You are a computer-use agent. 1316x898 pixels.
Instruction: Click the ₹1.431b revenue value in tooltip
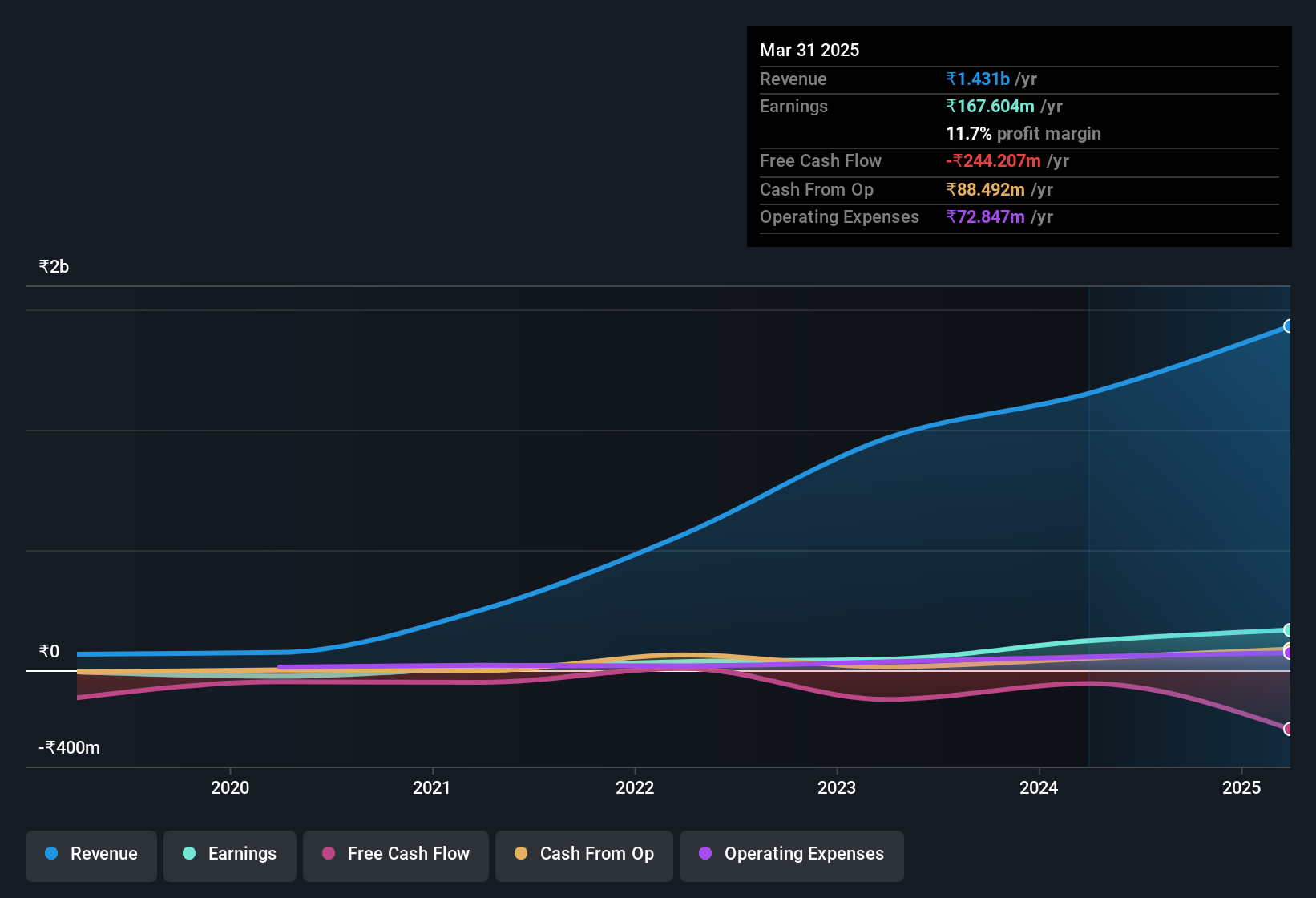coord(978,79)
